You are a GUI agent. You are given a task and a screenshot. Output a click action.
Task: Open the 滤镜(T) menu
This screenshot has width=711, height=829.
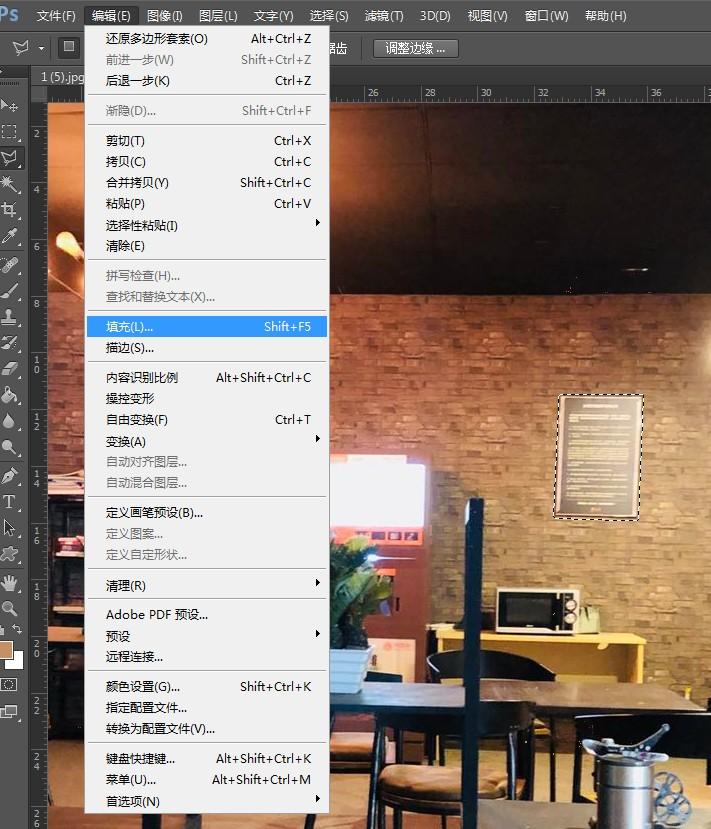384,16
